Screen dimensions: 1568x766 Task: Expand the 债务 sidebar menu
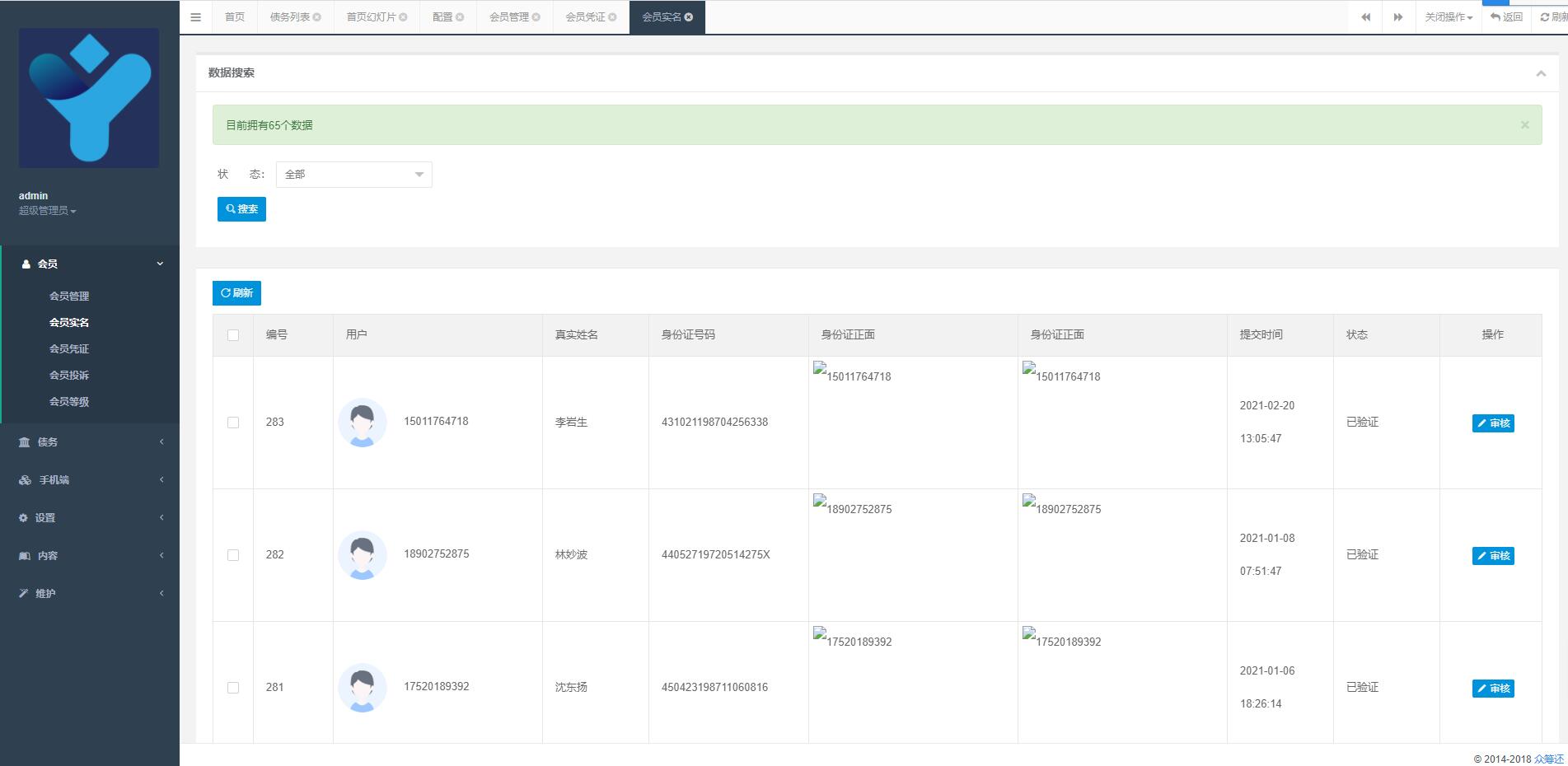coord(89,442)
